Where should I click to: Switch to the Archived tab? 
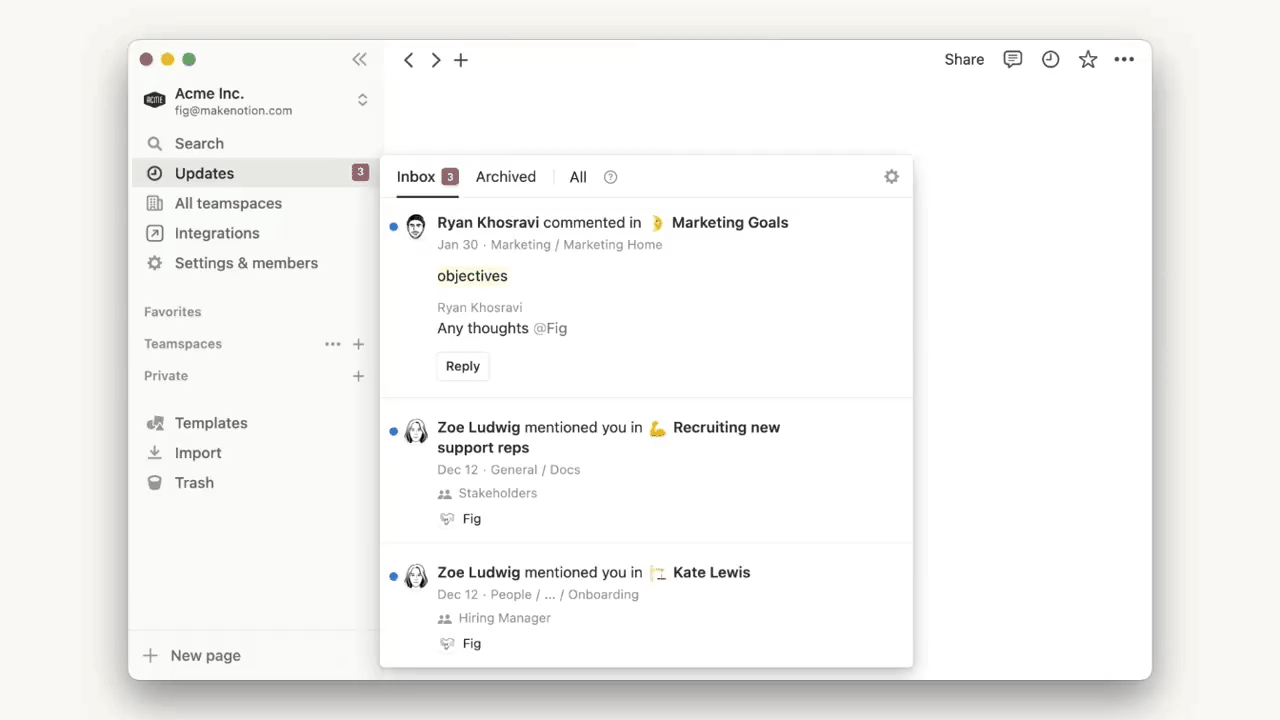(x=506, y=177)
